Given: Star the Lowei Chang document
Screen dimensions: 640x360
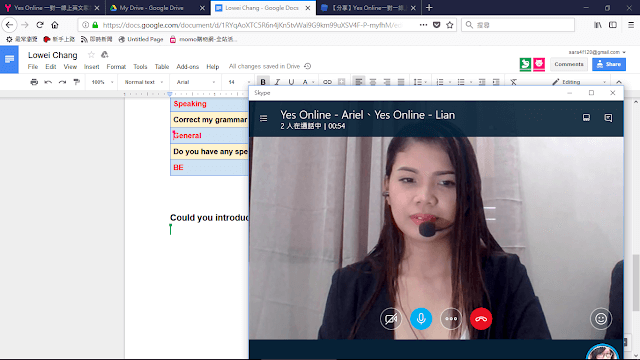Looking at the screenshot, I should coord(91,55).
